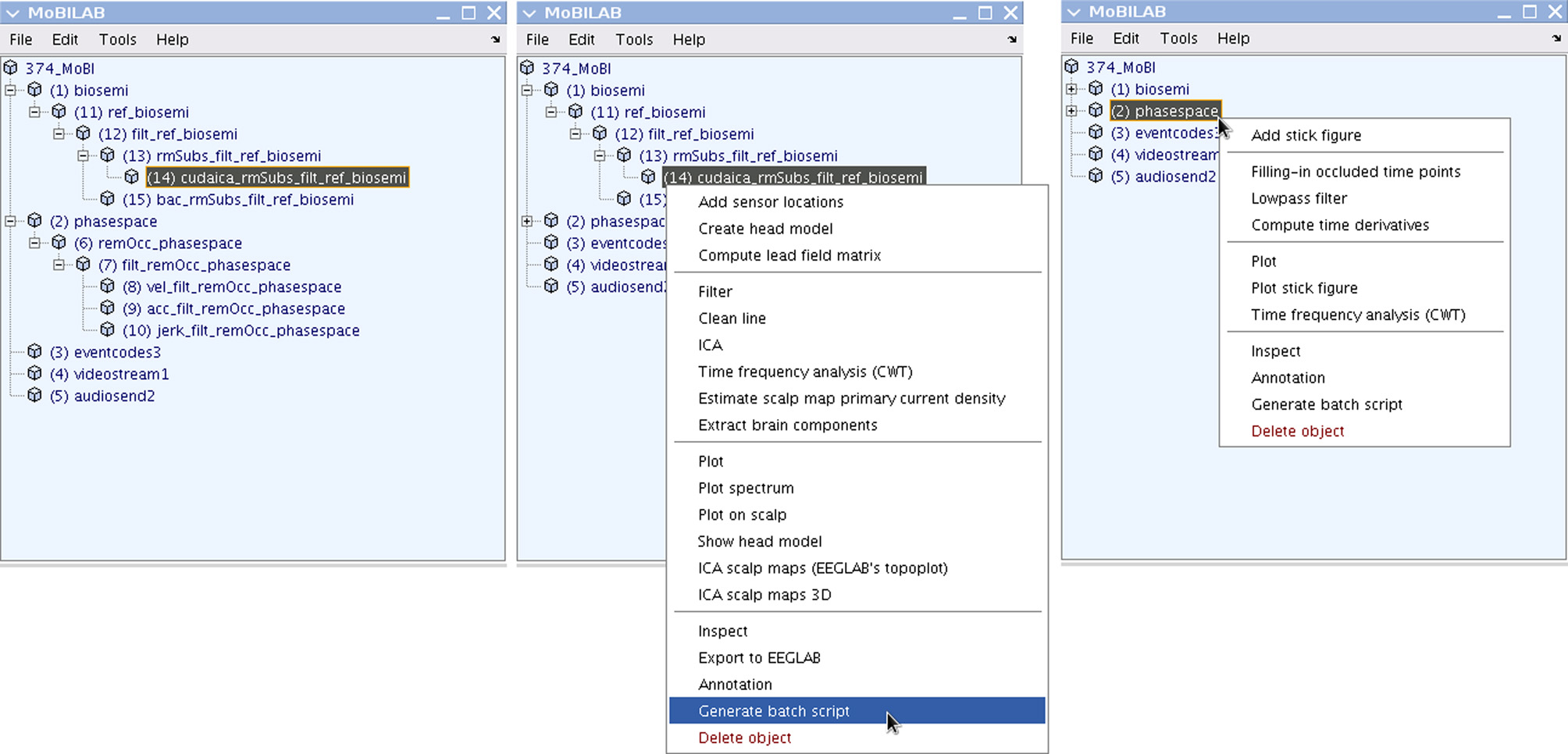Image resolution: width=1568 pixels, height=754 pixels.
Task: Pick Filling-in occluded time points option
Action: click(x=1355, y=172)
